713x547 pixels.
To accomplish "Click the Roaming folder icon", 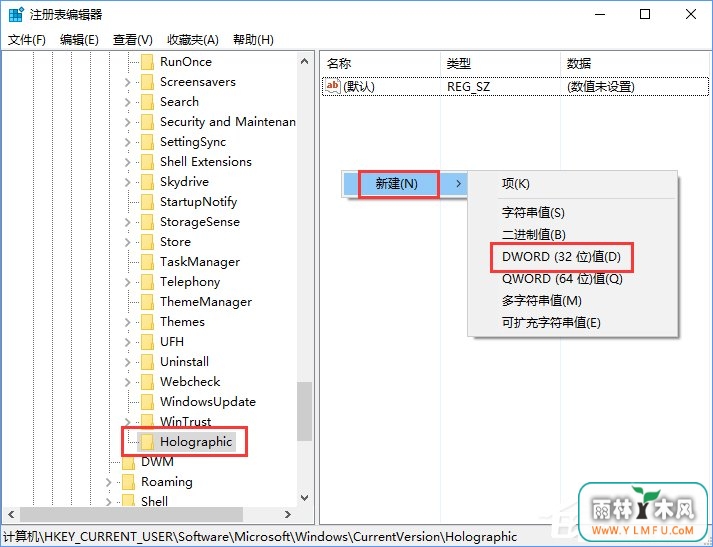I will click(129, 482).
